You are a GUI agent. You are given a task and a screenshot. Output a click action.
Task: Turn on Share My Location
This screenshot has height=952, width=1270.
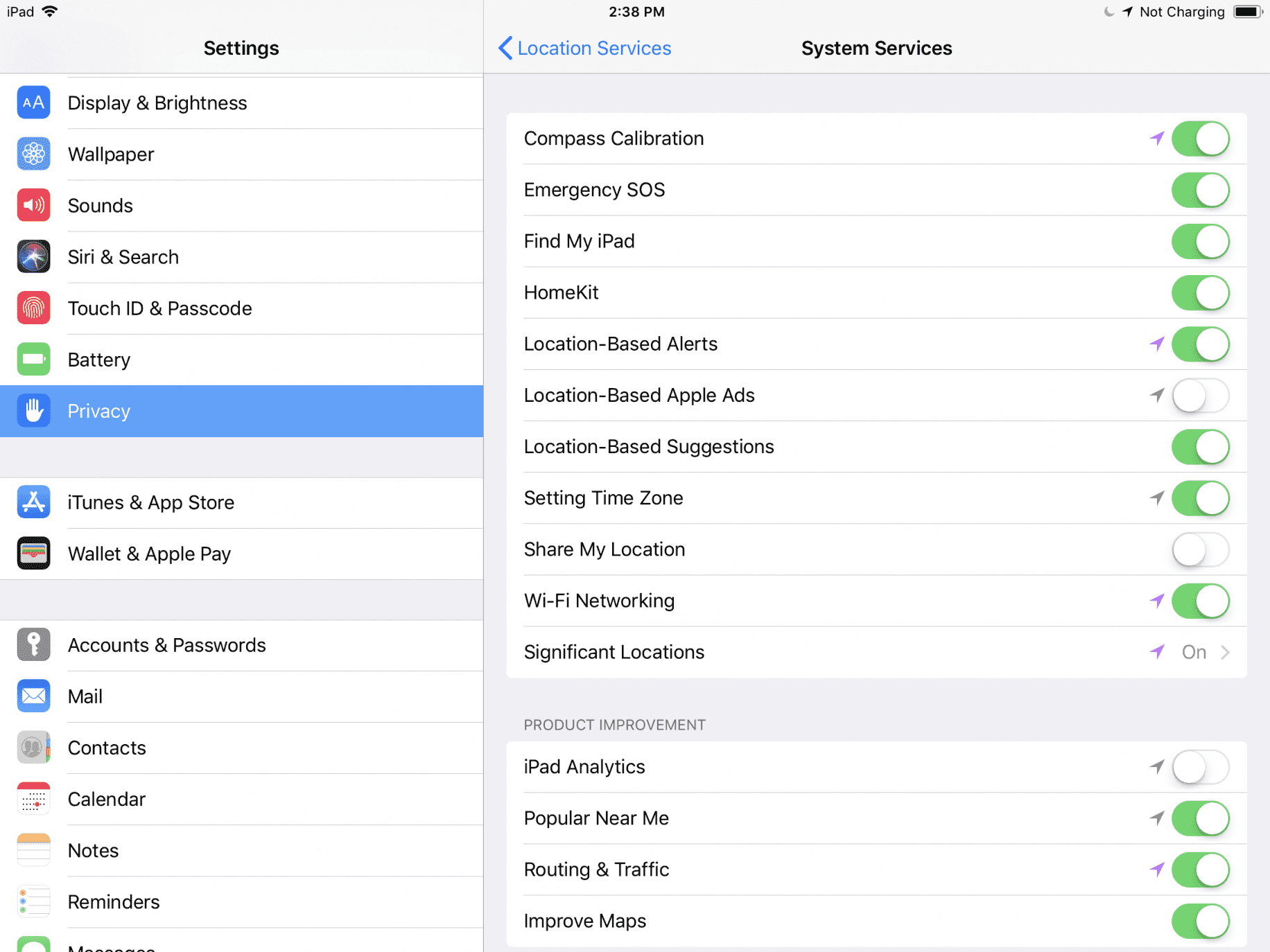1200,549
